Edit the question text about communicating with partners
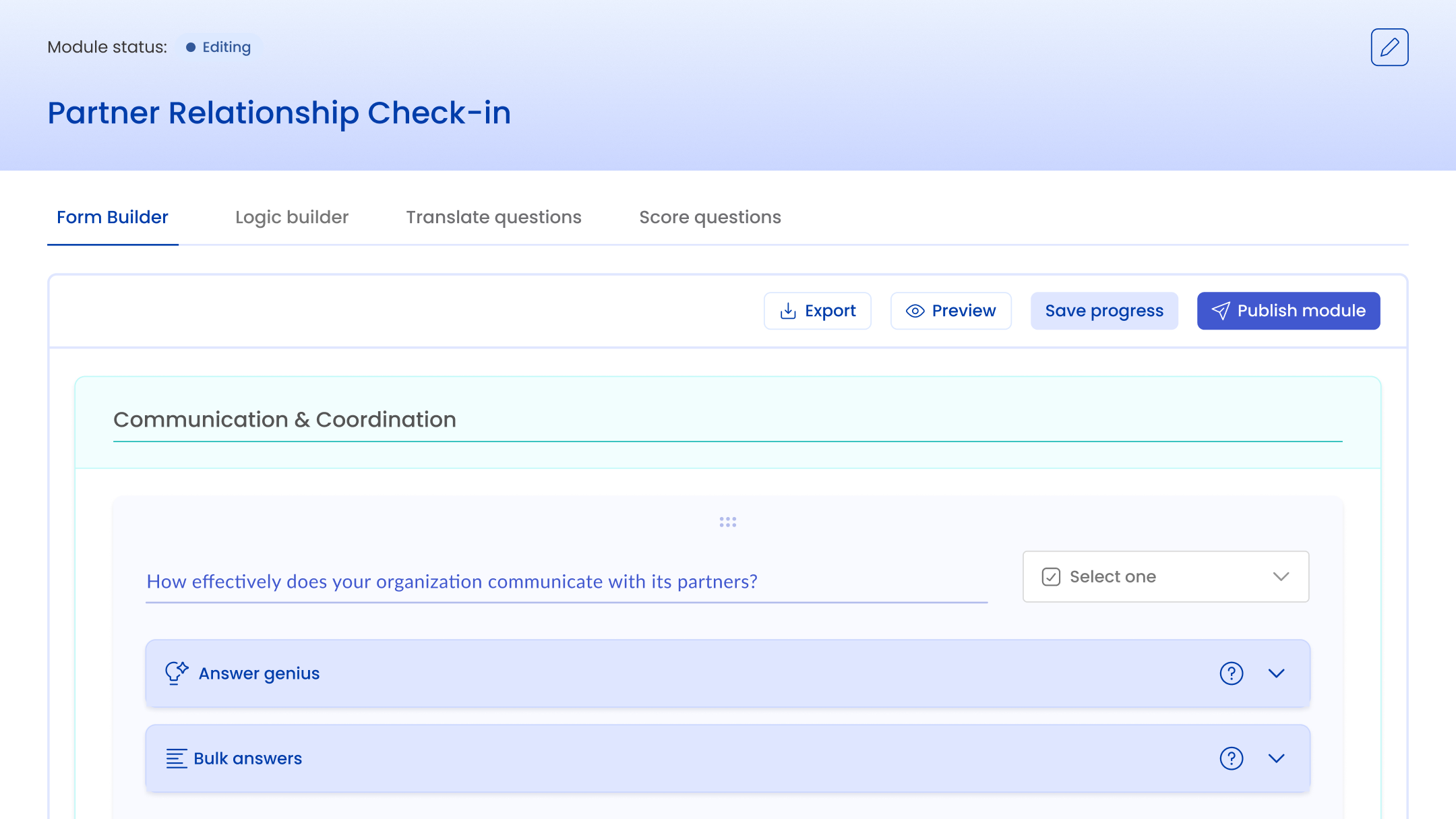 click(567, 582)
